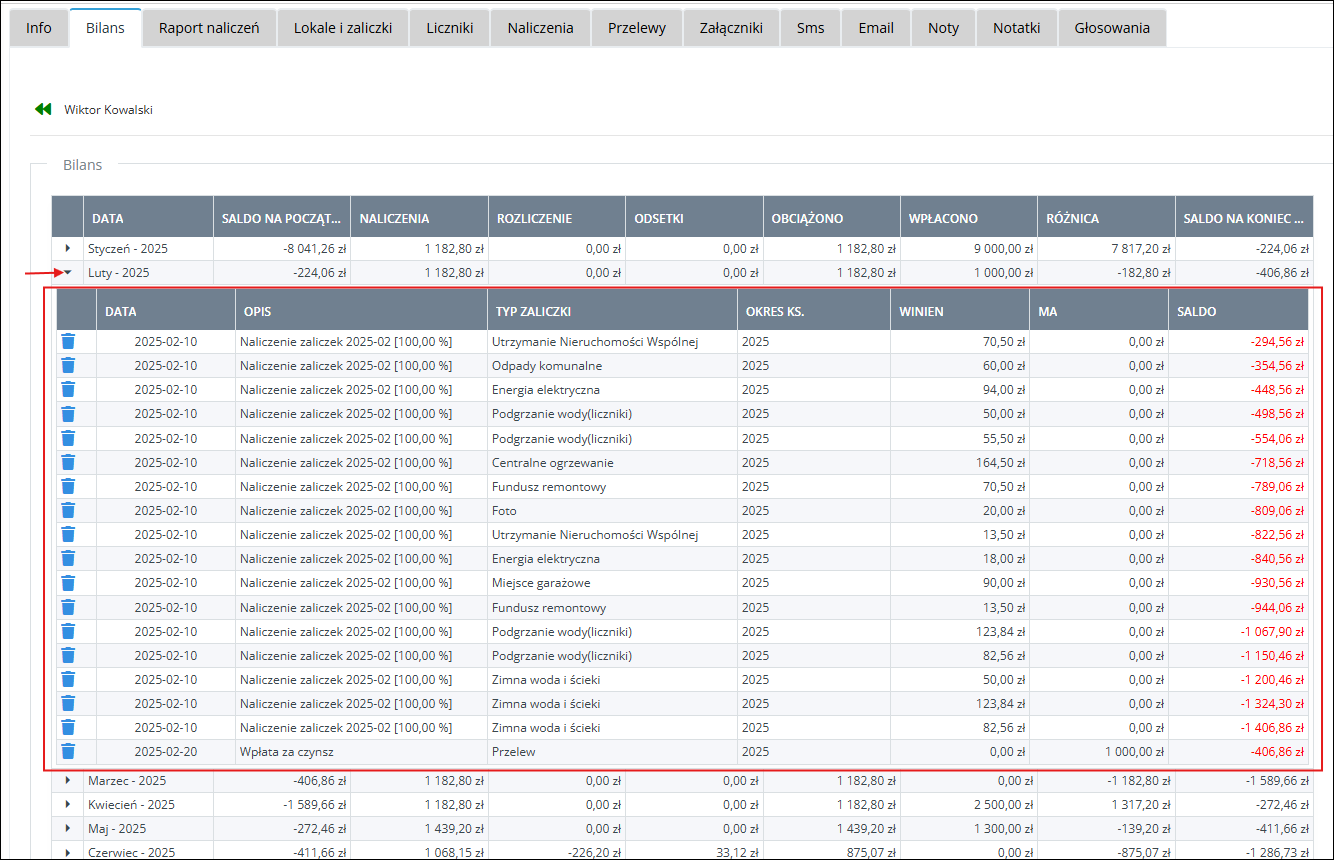
Task: Click the Wiktor Kowalski link
Action: (x=108, y=110)
